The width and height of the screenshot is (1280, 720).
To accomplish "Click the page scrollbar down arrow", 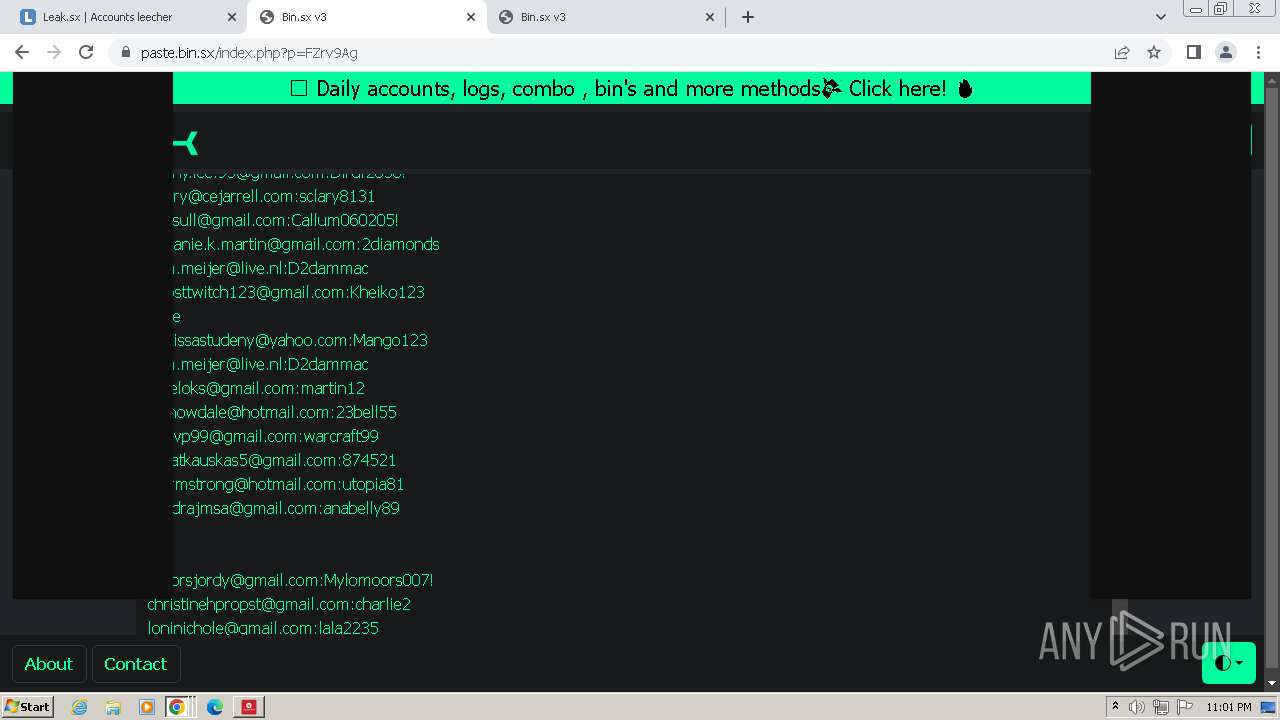I will point(1272,683).
